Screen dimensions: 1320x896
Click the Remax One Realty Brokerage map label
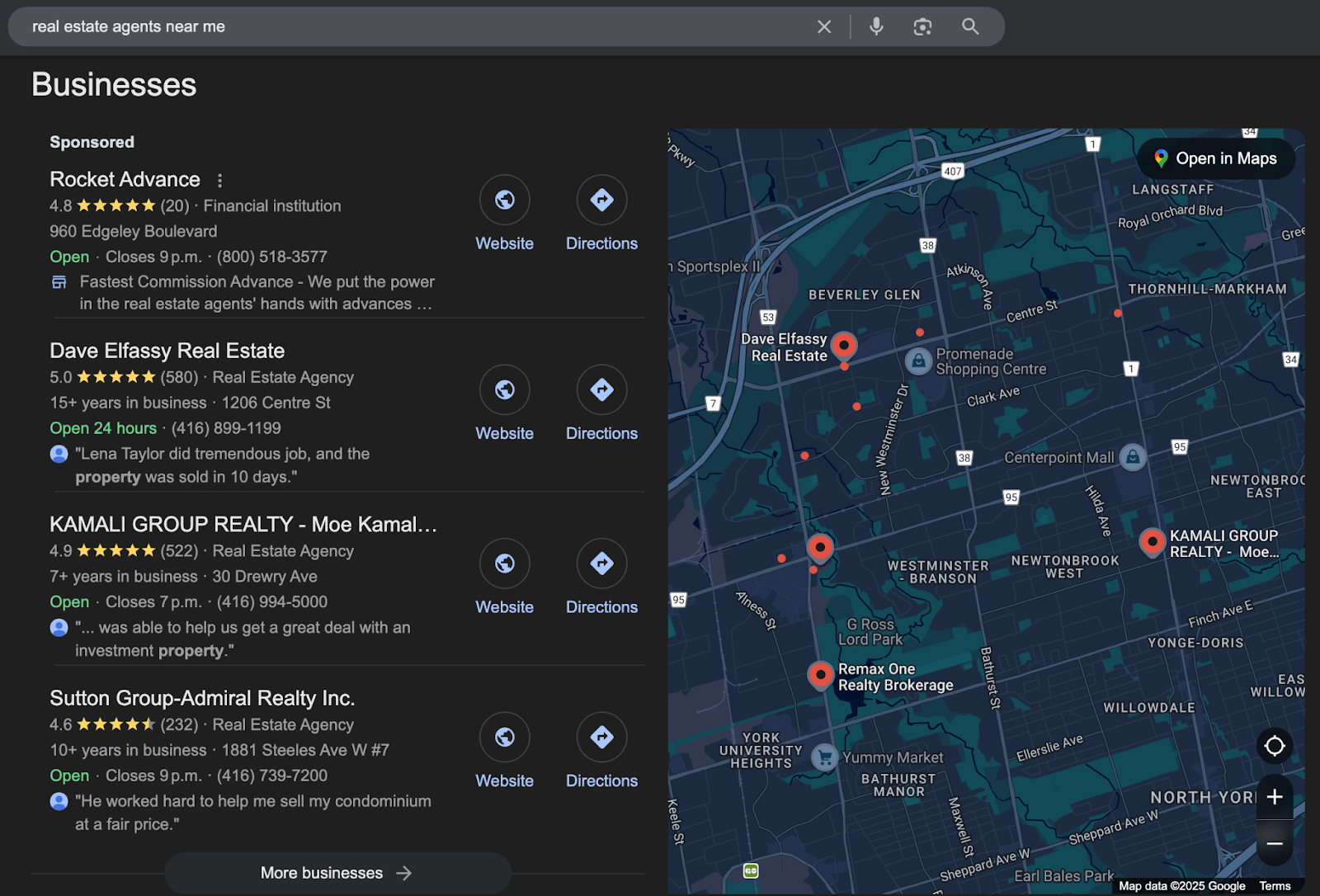[x=896, y=677]
